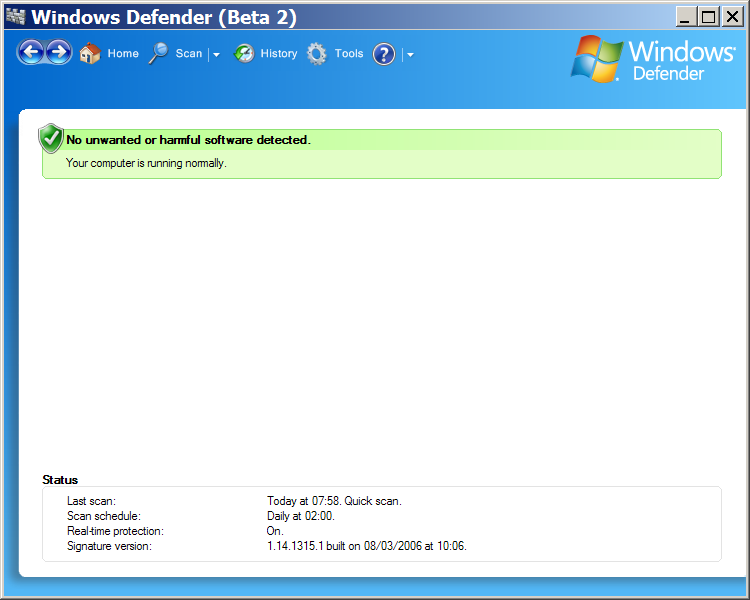Click the real-time protection 'On.' value

[275, 531]
